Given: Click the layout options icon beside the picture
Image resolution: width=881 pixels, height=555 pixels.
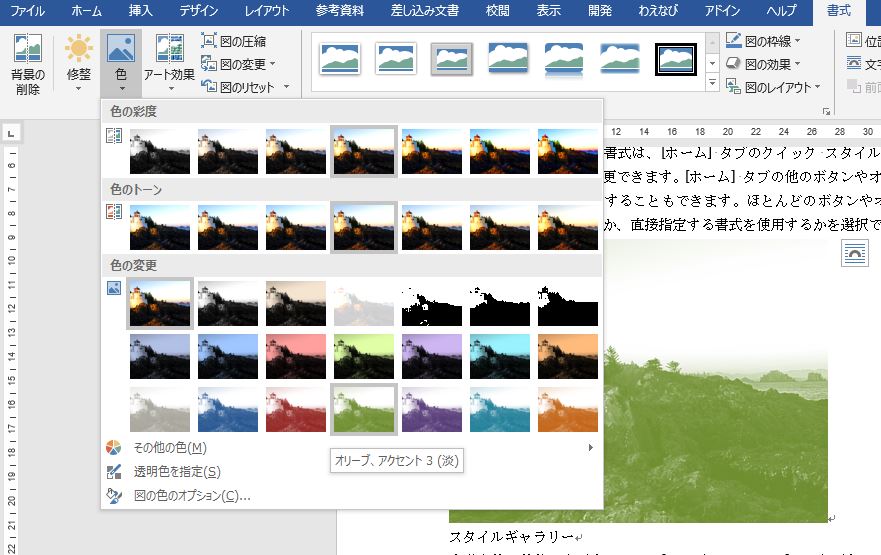Looking at the screenshot, I should pyautogui.click(x=854, y=253).
